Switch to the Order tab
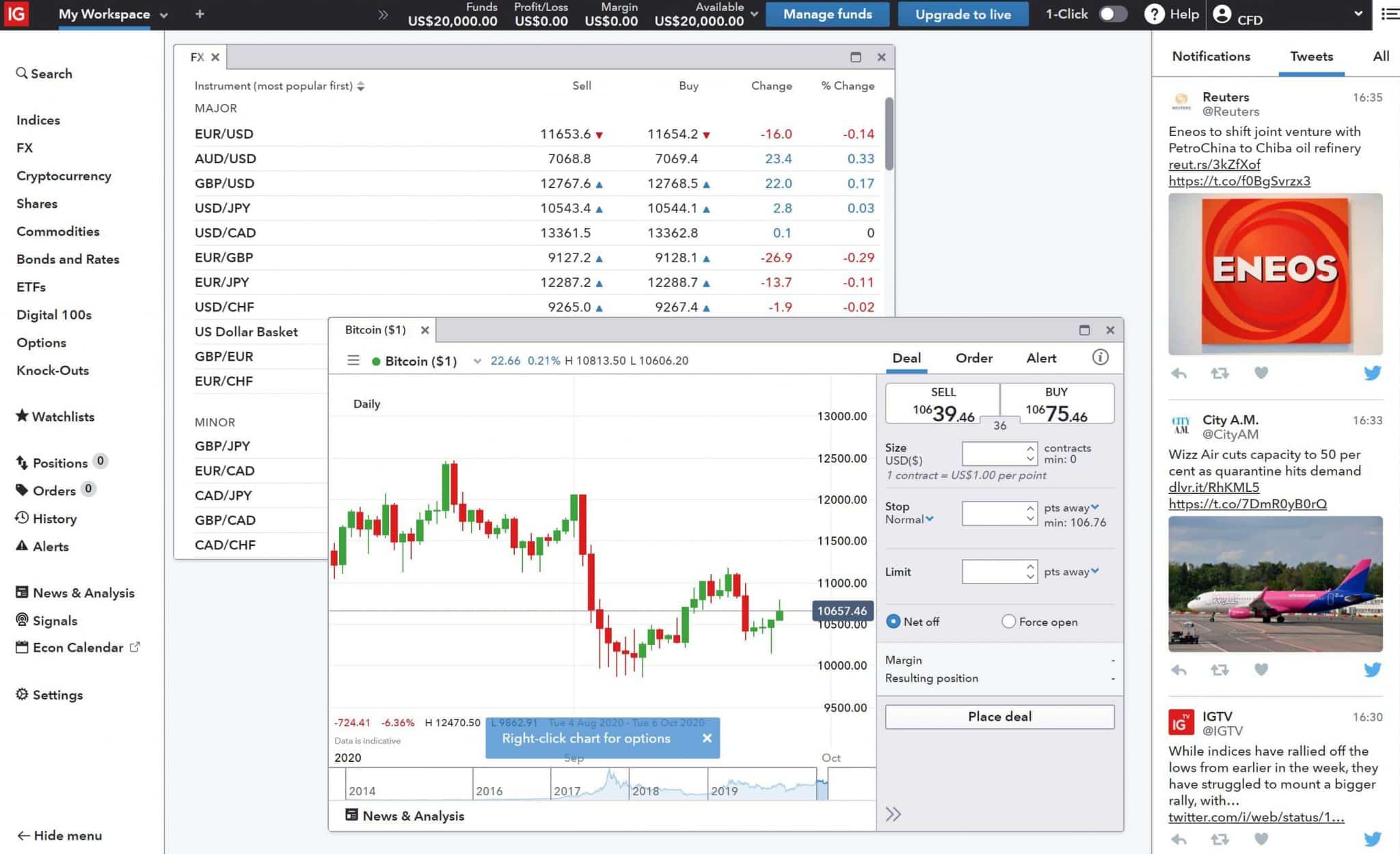1400x854 pixels. (x=973, y=357)
